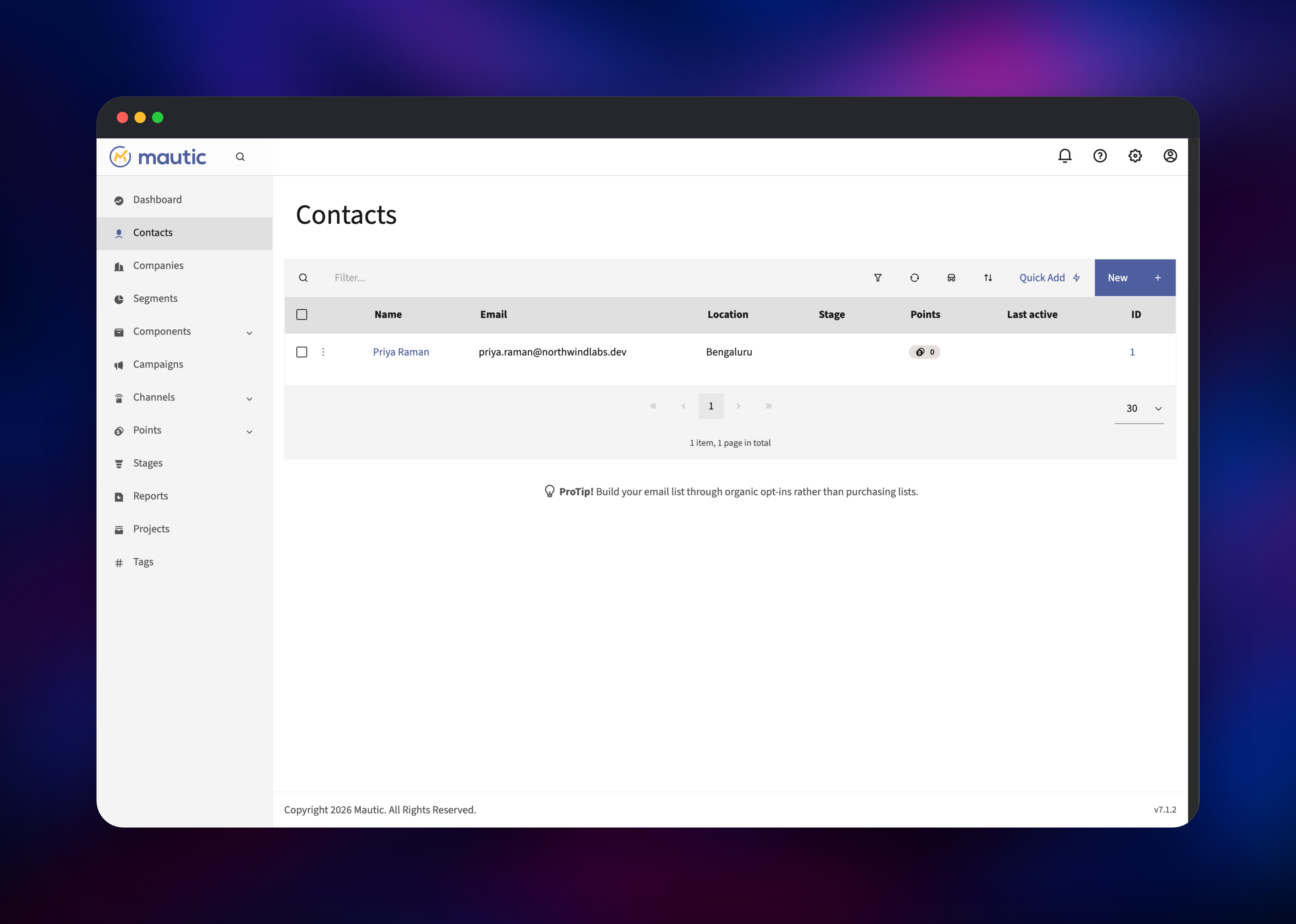Viewport: 1296px width, 924px height.
Task: Click the Mautic logo
Action: click(158, 156)
